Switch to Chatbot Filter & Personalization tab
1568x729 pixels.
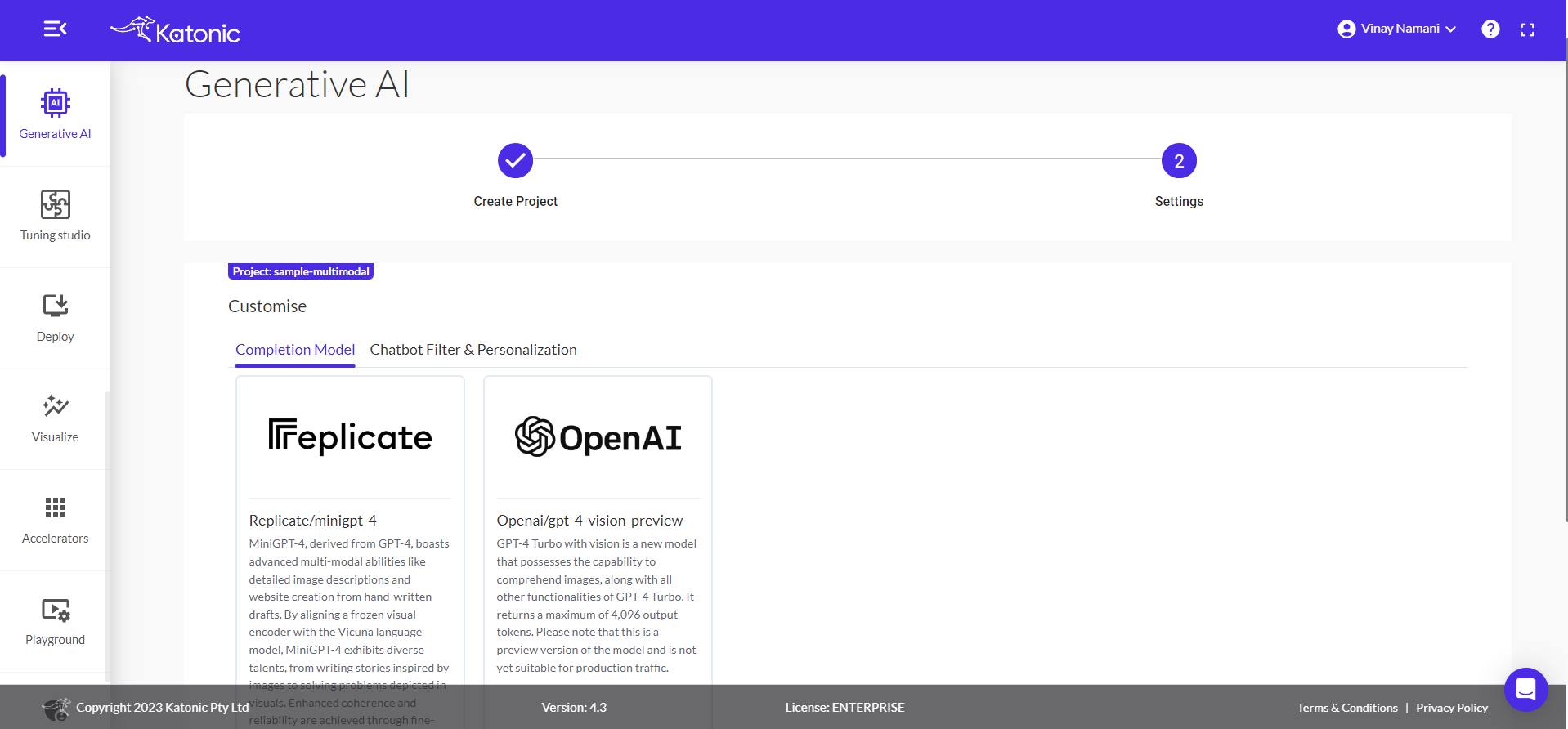pos(473,350)
